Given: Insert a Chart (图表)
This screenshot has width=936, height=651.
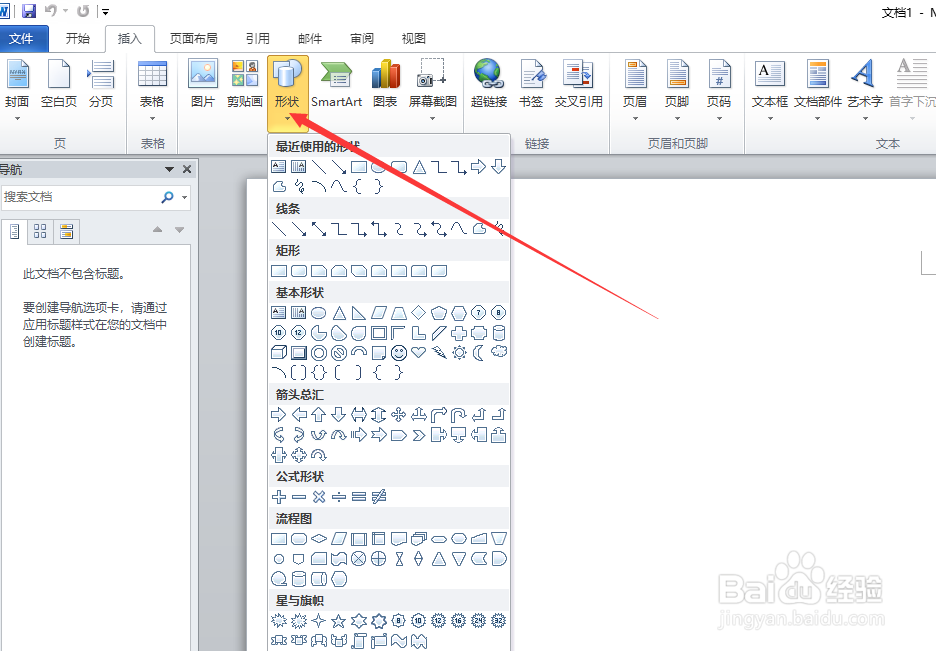Looking at the screenshot, I should coord(385,84).
